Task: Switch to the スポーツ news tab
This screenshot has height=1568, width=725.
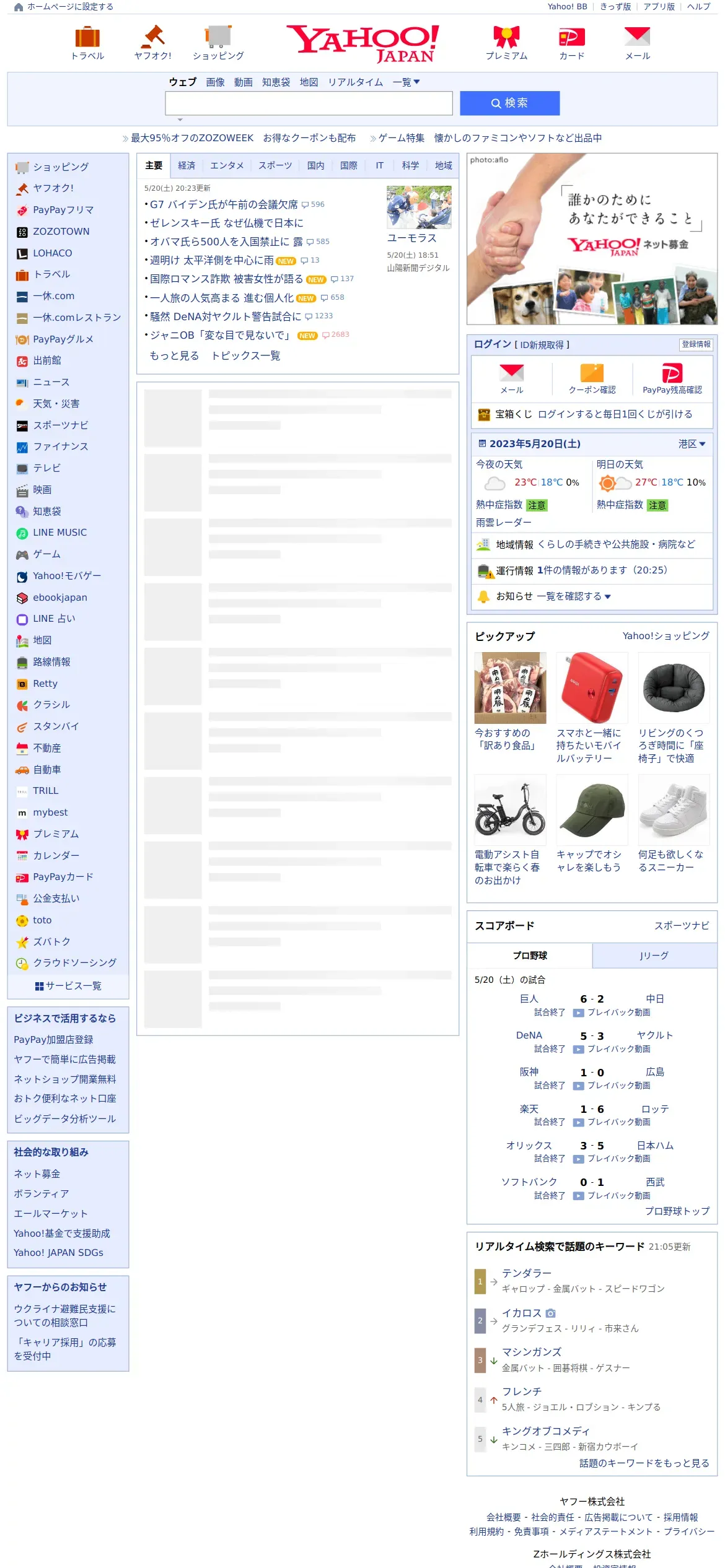Action: pos(275,166)
